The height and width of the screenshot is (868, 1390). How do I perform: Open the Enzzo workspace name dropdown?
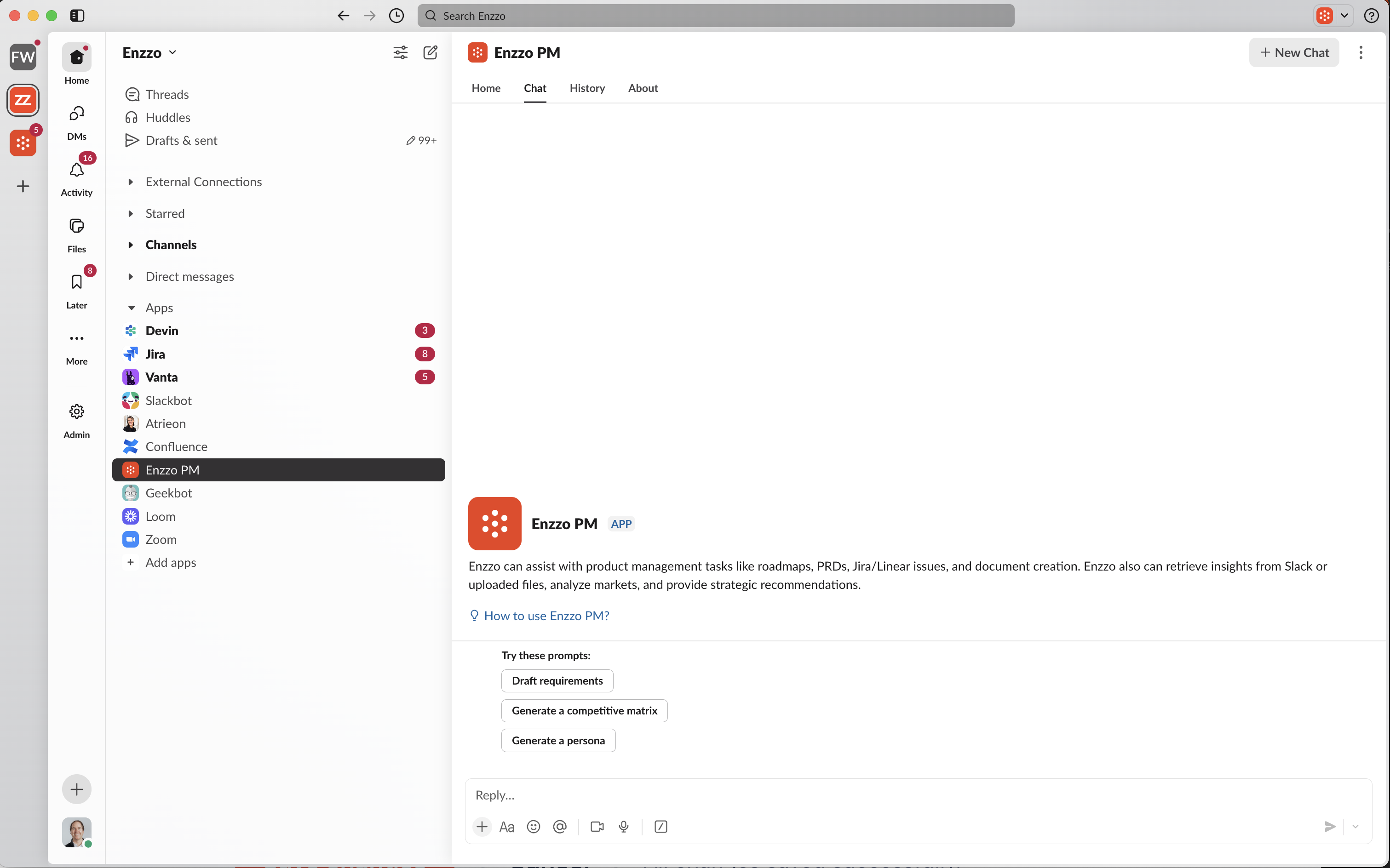point(149,53)
